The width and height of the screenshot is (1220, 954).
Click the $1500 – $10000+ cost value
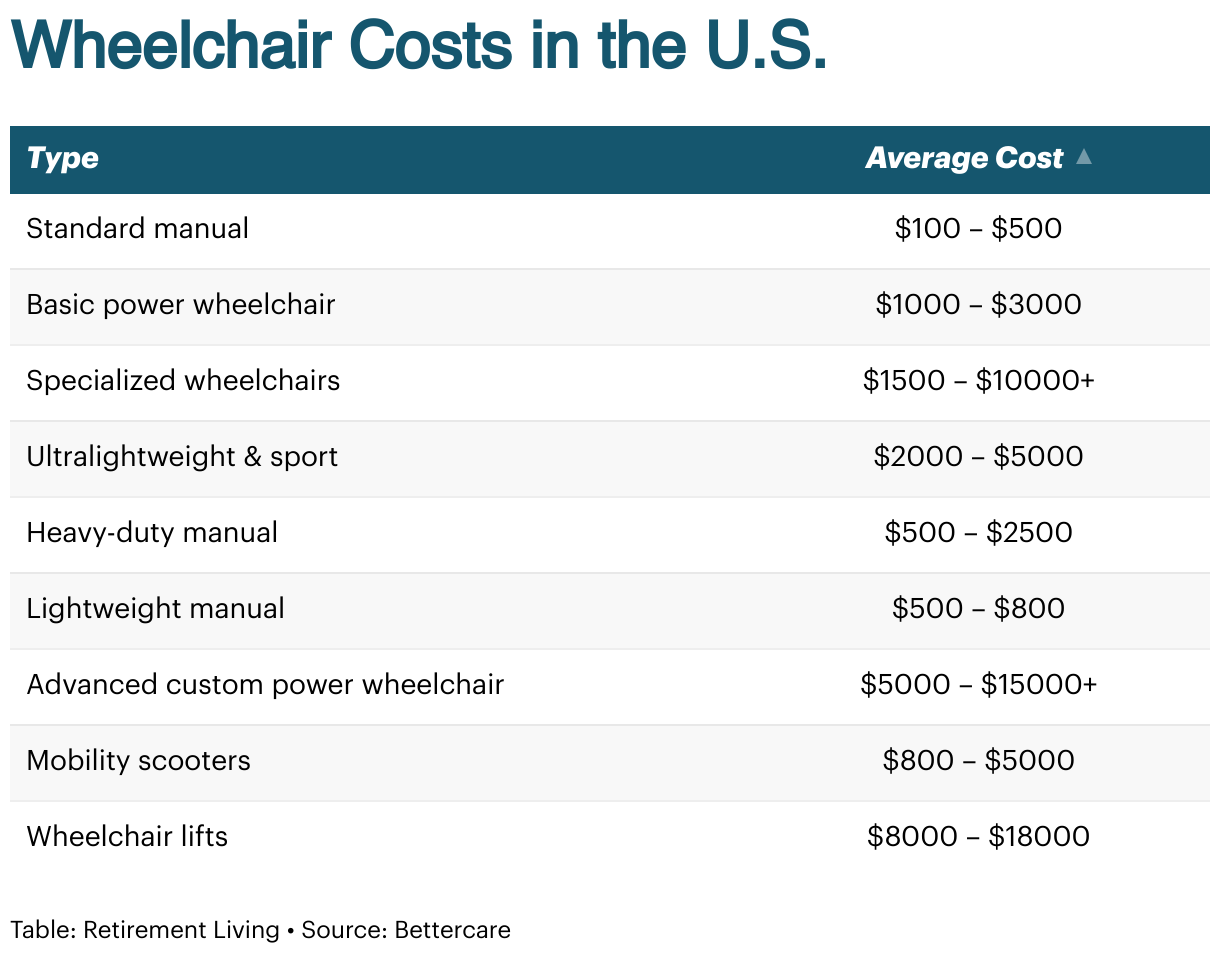click(x=978, y=381)
